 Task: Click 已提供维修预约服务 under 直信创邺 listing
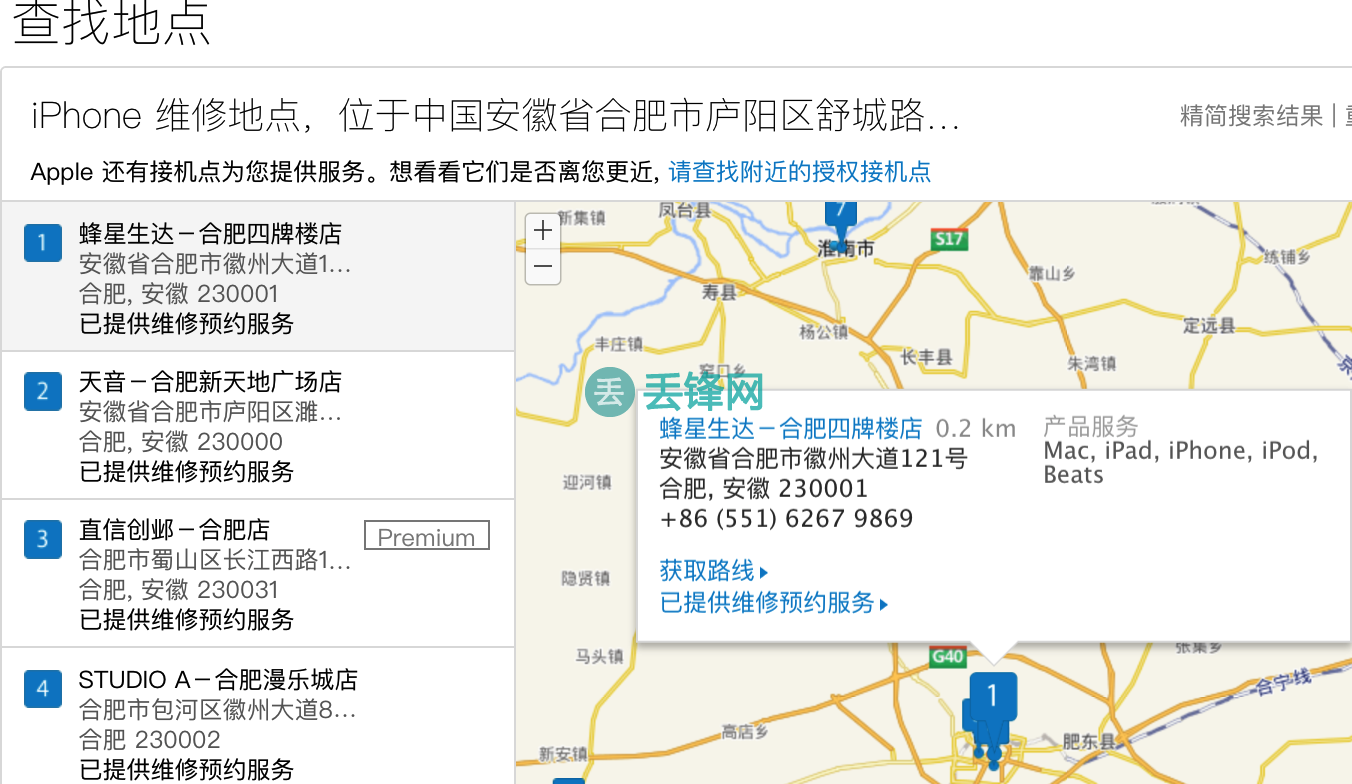pos(186,619)
